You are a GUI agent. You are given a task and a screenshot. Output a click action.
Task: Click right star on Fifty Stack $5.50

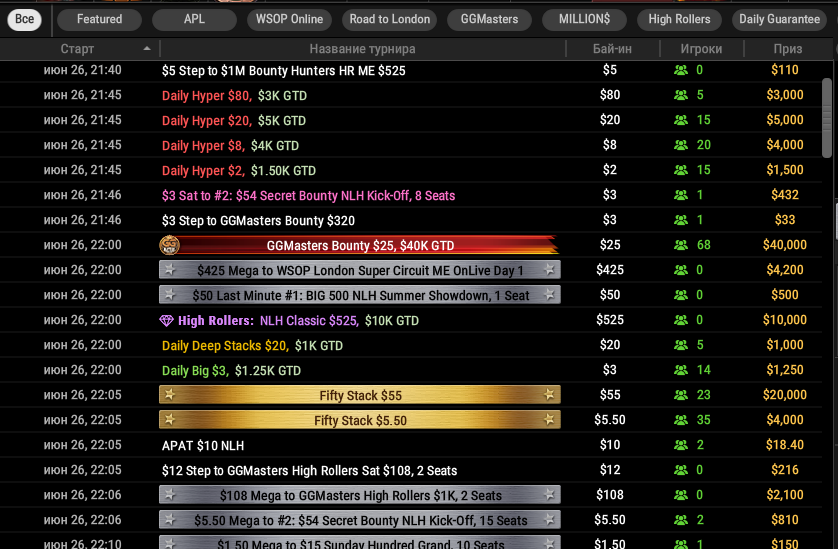549,420
